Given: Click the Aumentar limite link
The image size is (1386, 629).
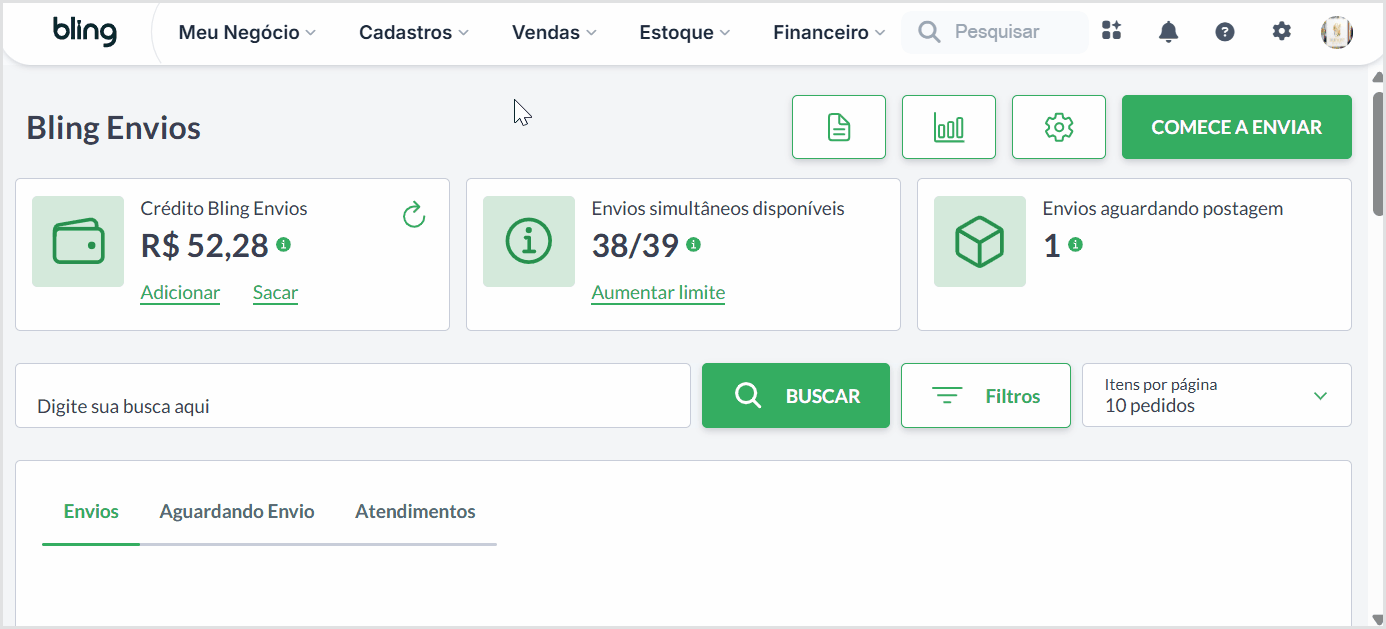Looking at the screenshot, I should click(658, 293).
